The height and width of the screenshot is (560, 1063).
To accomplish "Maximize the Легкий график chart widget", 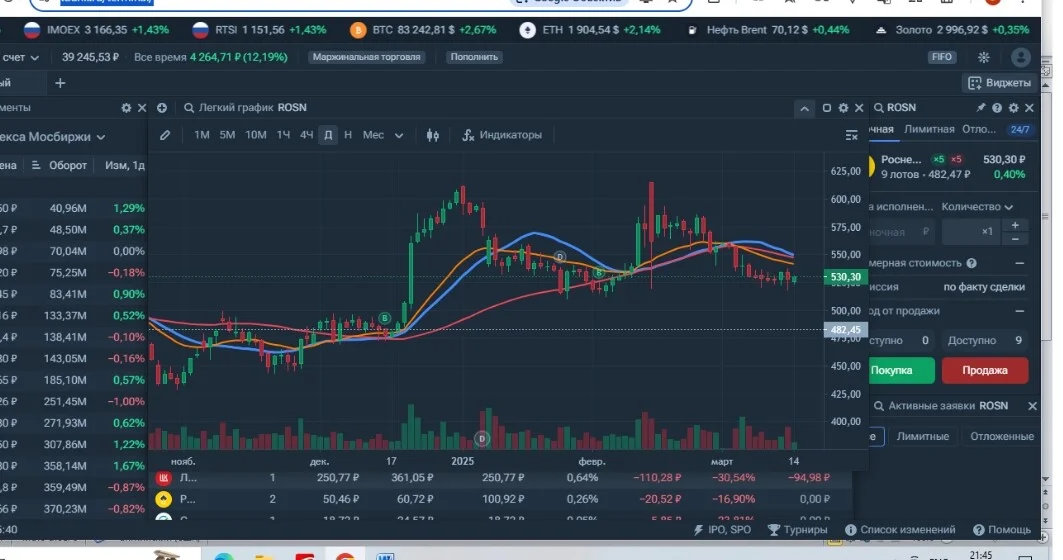I will 826,108.
